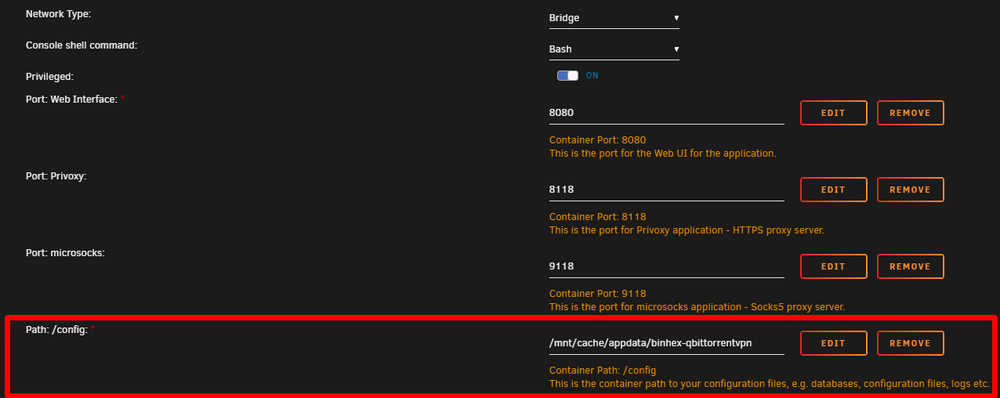Click the 'ON' label beside Privileged switch
Viewport: 1000px width, 398px height.
coord(592,75)
